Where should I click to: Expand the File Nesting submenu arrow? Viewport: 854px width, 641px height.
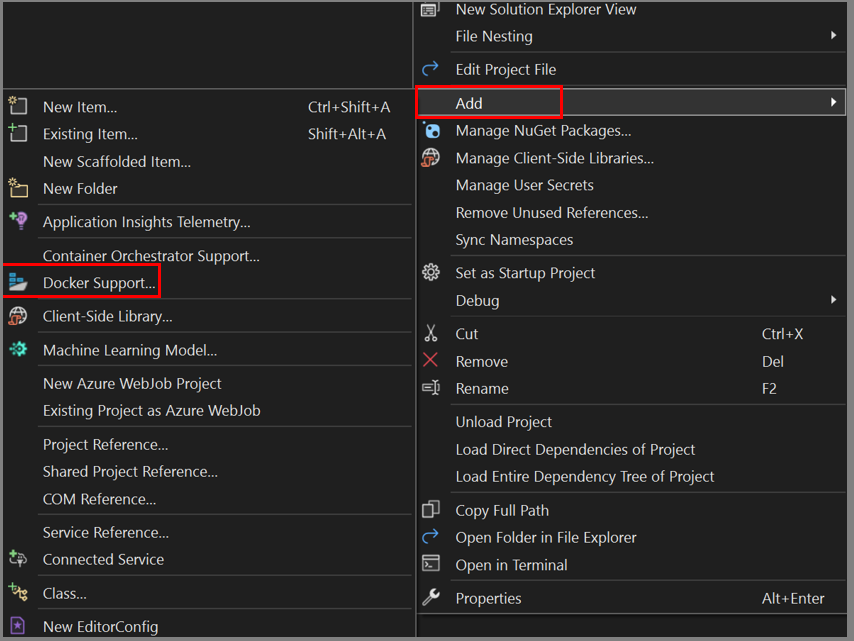tap(836, 35)
